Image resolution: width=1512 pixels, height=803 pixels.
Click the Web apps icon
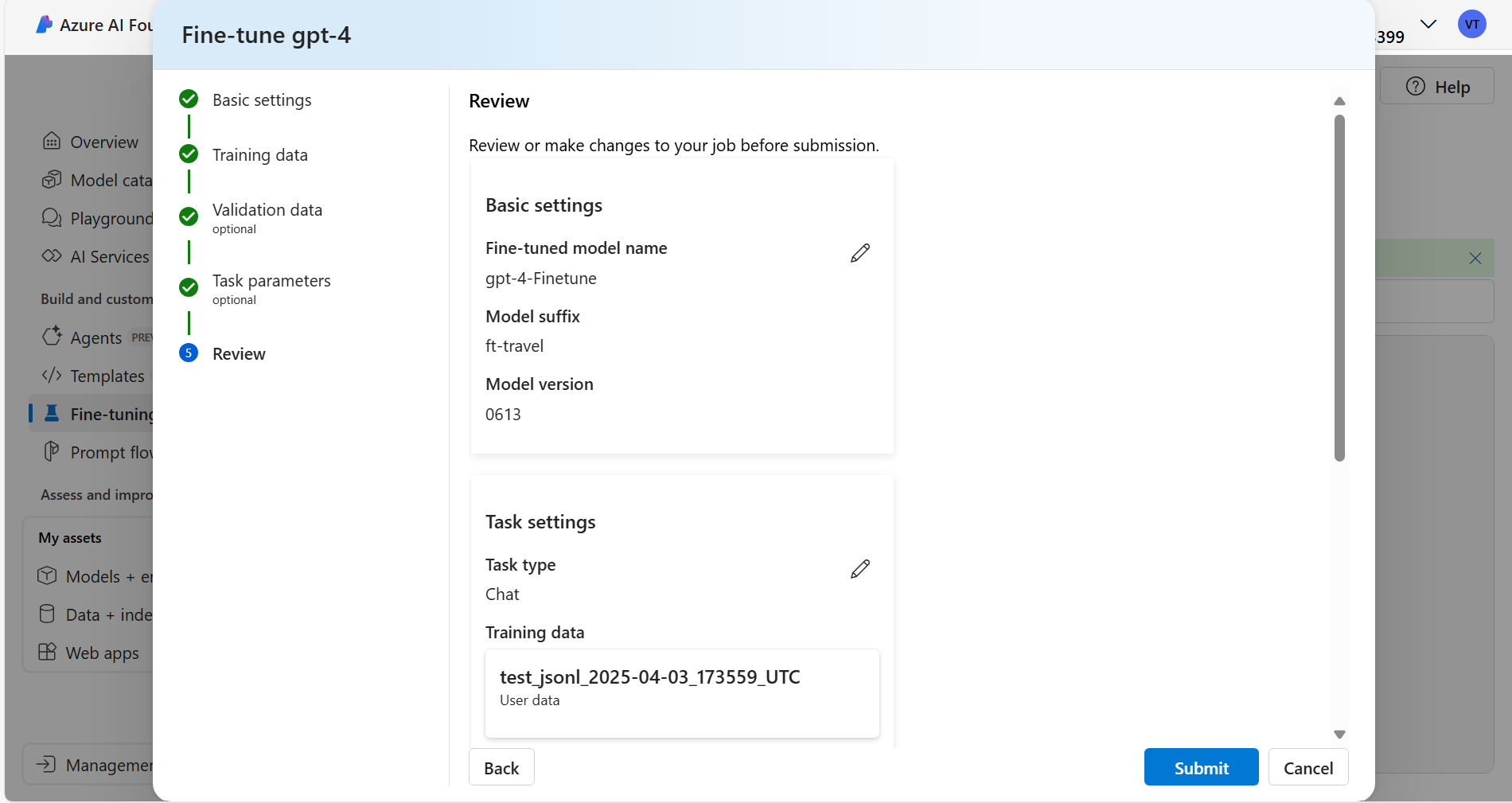point(47,652)
